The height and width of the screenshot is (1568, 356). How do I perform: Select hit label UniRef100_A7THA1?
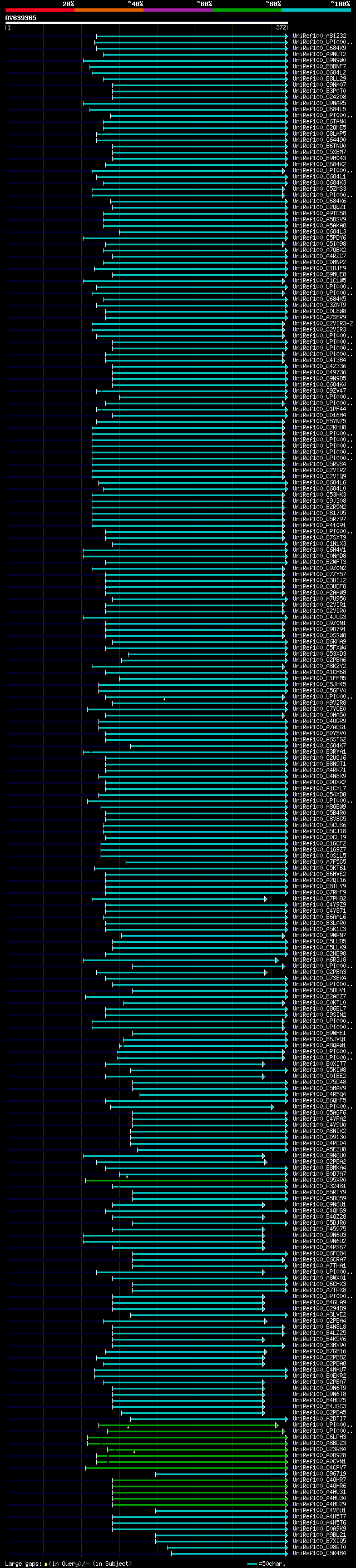click(319, 1265)
